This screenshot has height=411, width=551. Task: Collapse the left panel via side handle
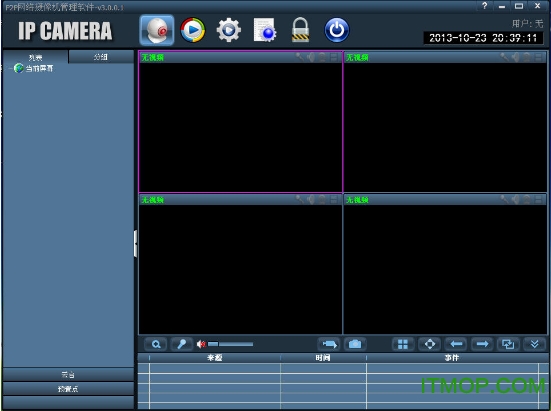tap(135, 243)
